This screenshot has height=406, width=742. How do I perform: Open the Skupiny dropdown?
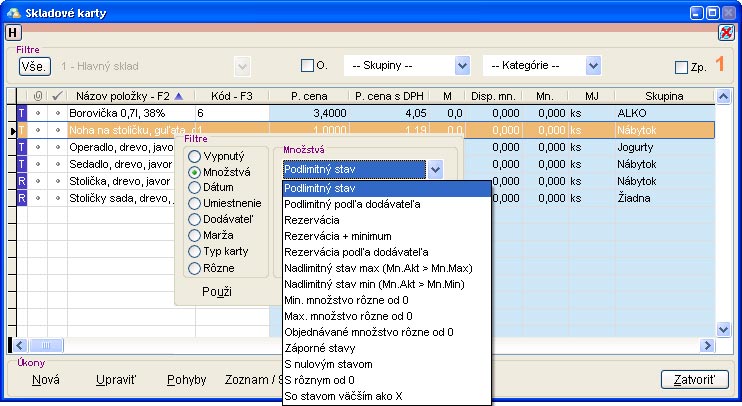(461, 66)
